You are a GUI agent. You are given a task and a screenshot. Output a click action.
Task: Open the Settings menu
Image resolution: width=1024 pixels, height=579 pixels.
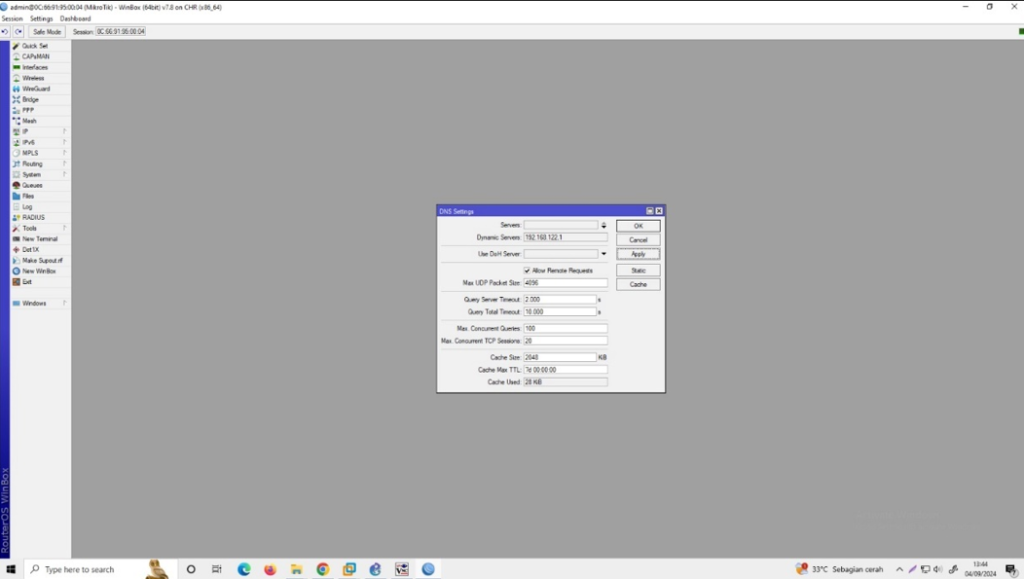[x=41, y=19]
